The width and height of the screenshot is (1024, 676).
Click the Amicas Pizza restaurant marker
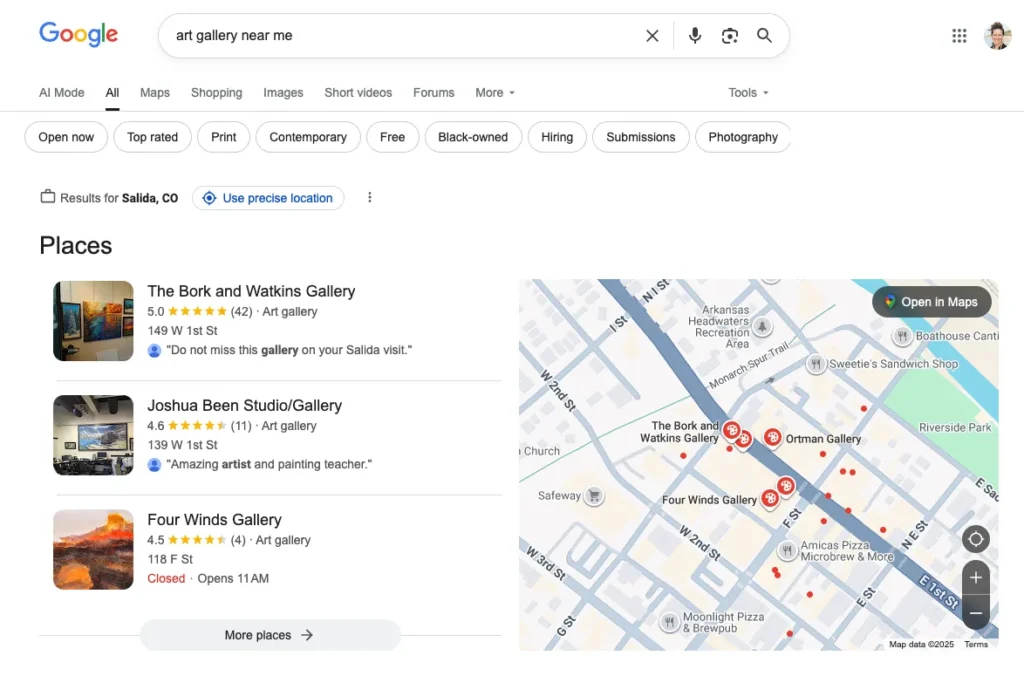click(788, 551)
